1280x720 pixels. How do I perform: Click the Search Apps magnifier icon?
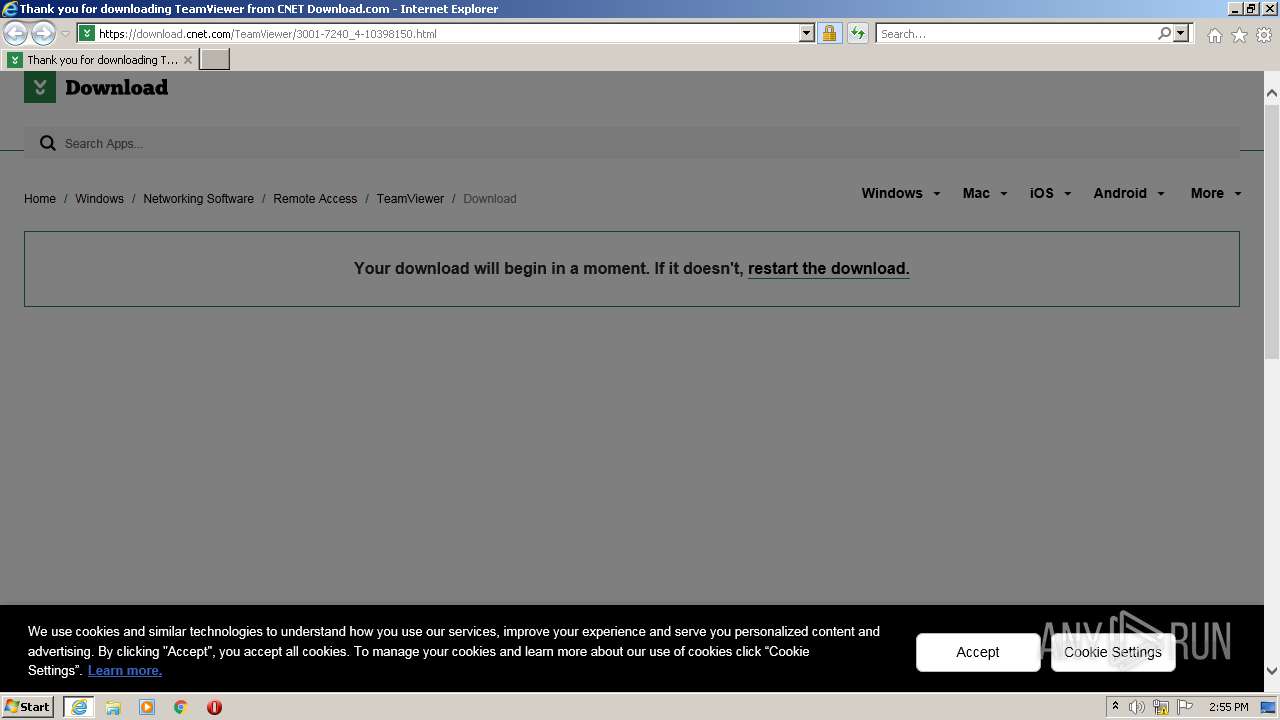(47, 143)
